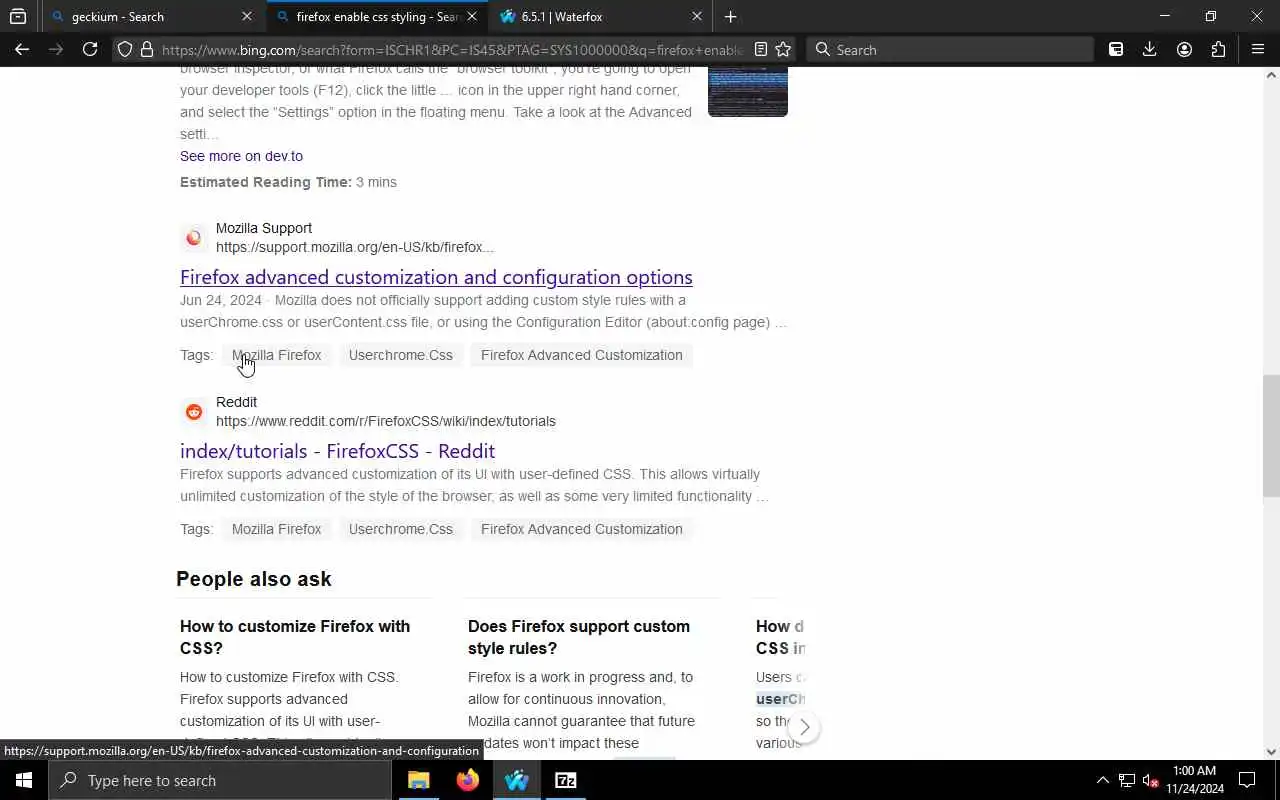Click the scrollbar down arrow
The width and height of the screenshot is (1280, 800).
pos(1271,752)
